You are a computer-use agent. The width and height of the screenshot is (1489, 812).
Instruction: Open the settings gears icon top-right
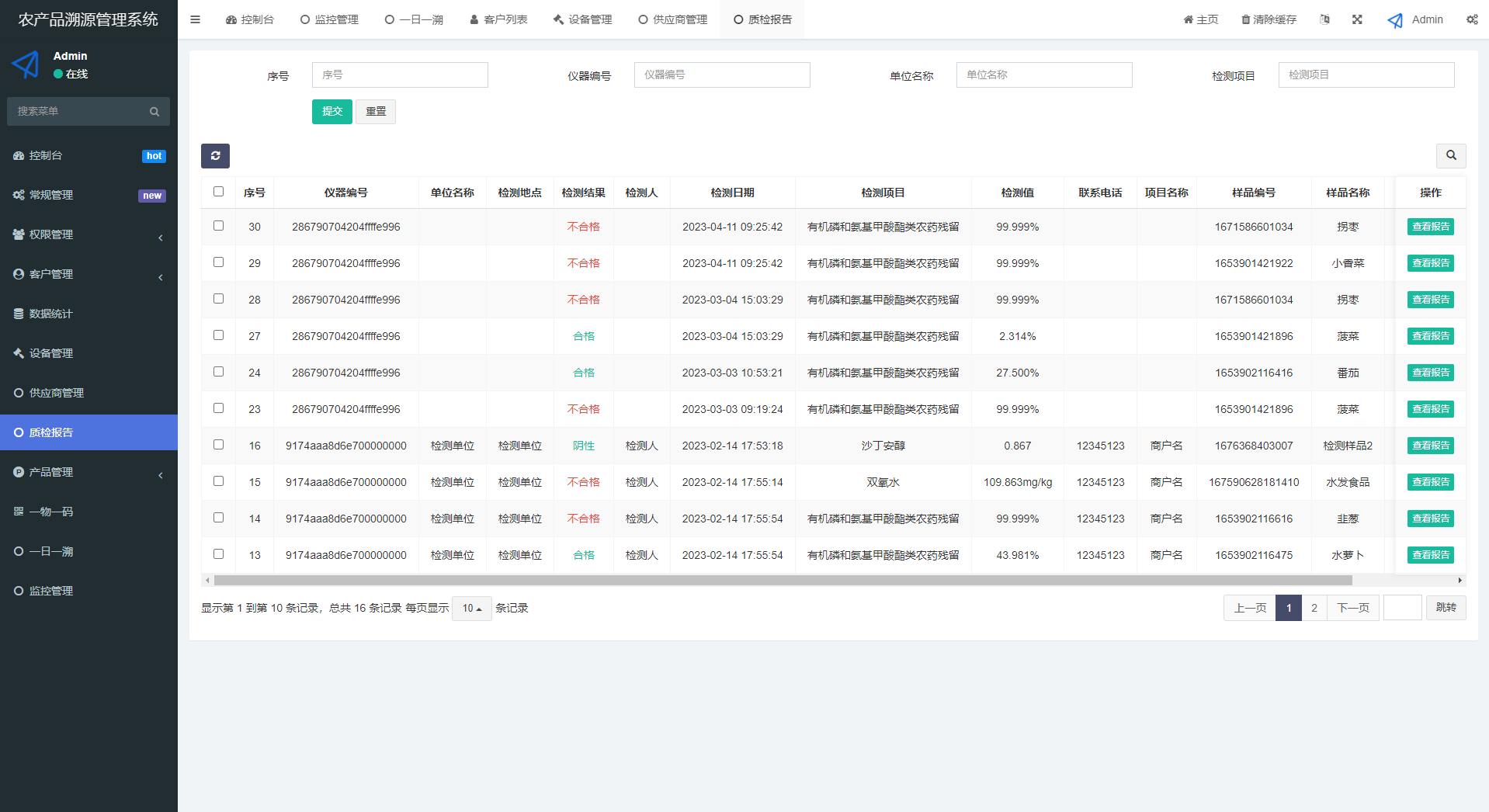(1471, 19)
